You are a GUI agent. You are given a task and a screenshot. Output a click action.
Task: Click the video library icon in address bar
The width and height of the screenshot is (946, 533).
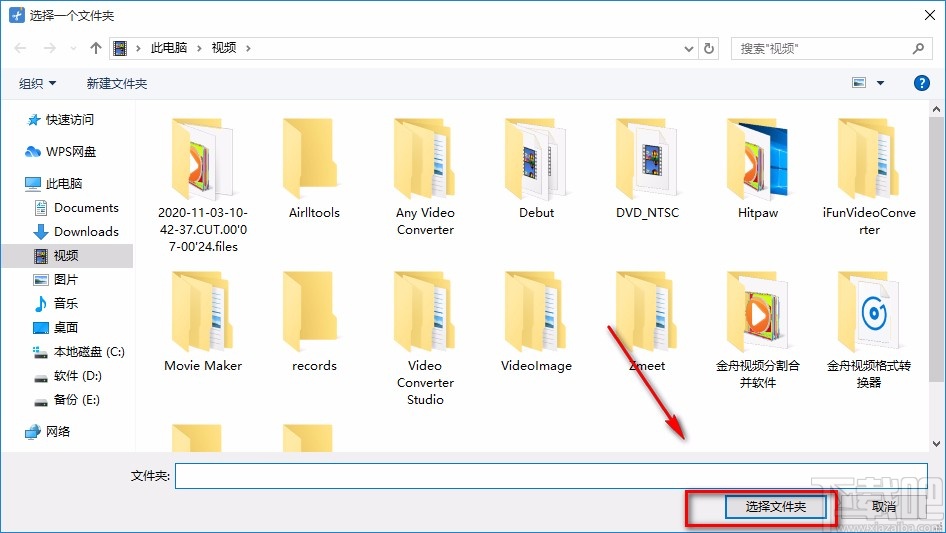click(x=120, y=48)
